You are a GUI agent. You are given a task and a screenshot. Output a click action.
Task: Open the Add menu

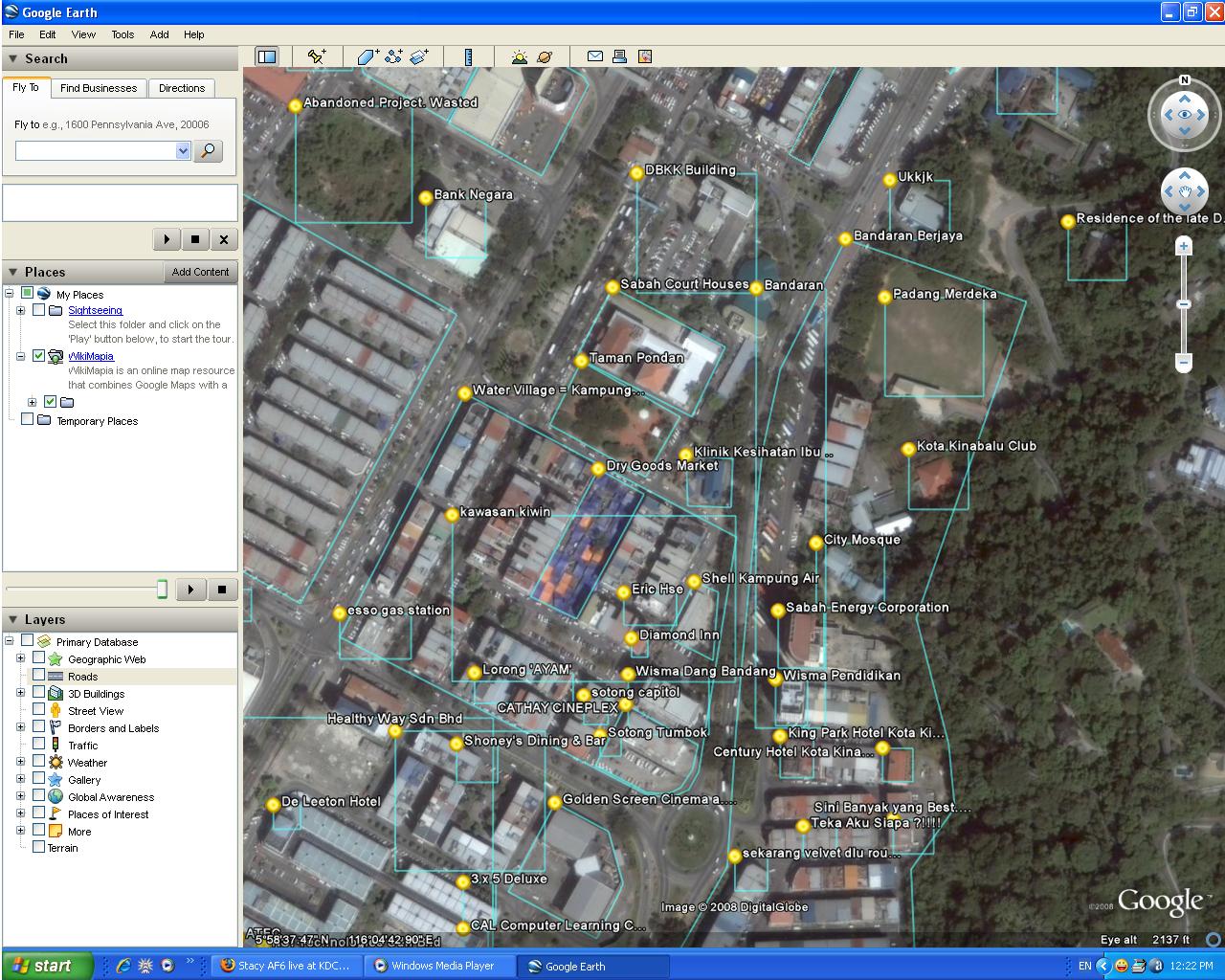point(159,34)
